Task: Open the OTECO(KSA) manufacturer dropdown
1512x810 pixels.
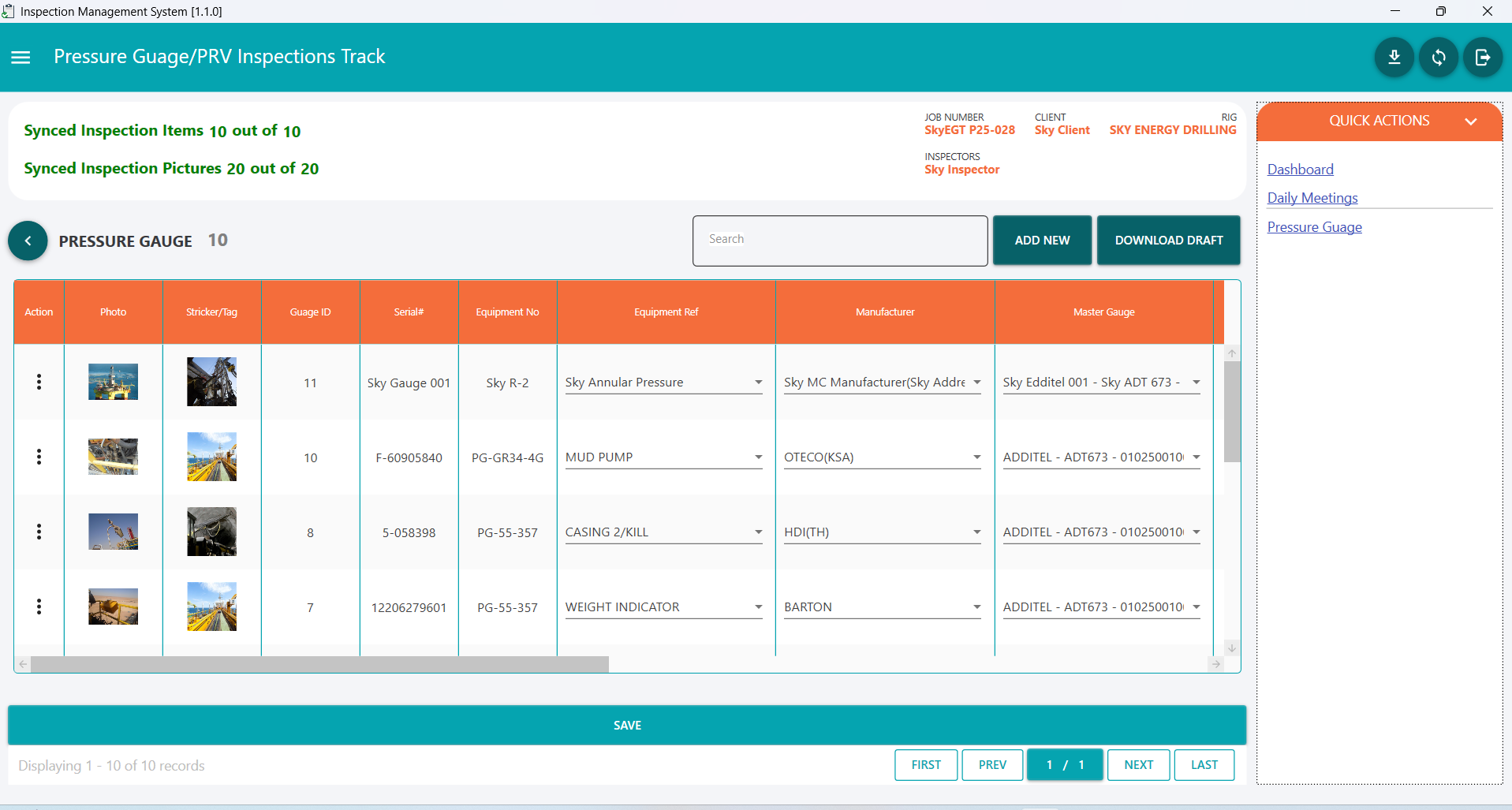Action: pos(883,457)
